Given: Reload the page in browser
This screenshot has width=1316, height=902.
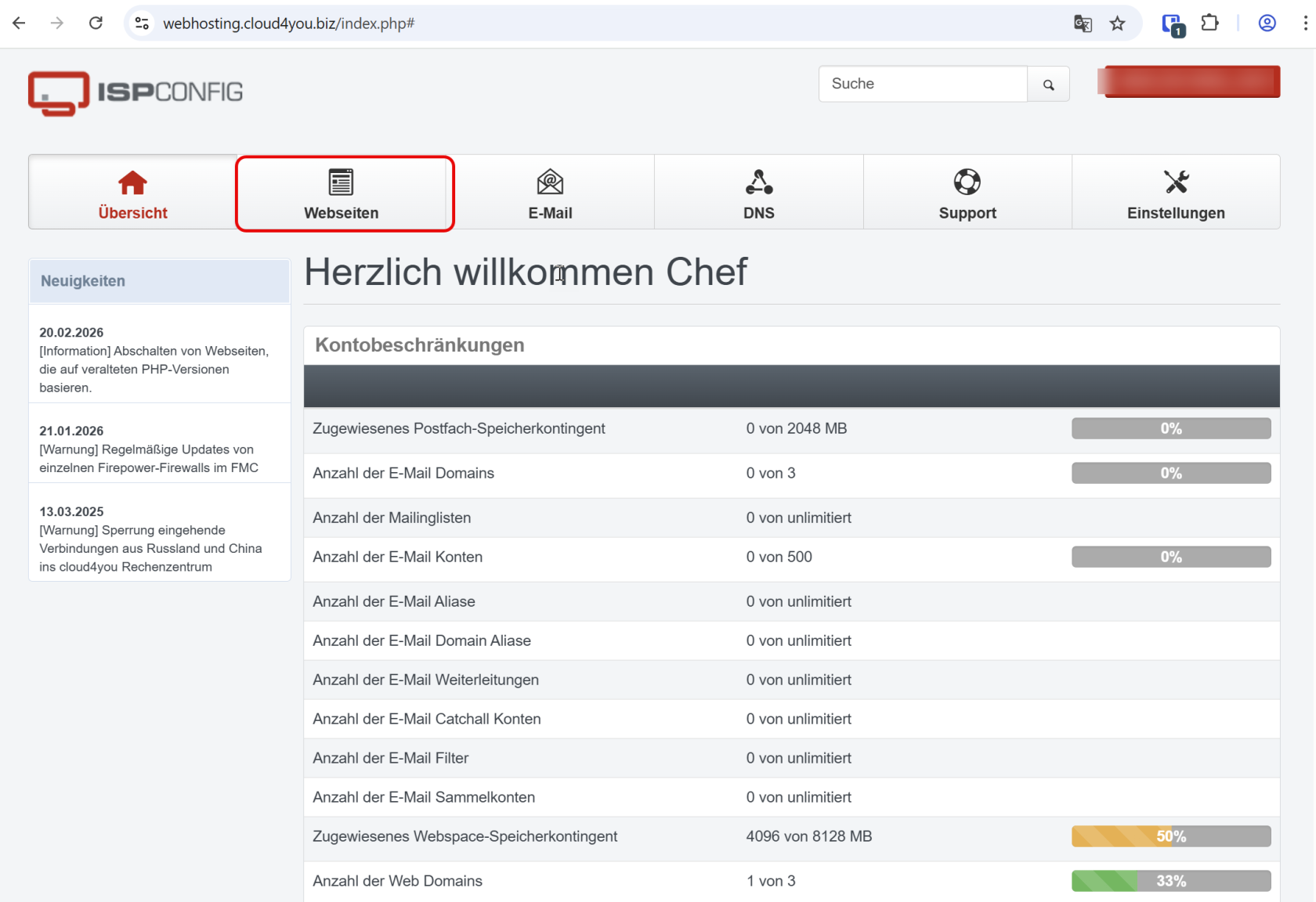Looking at the screenshot, I should 96,23.
